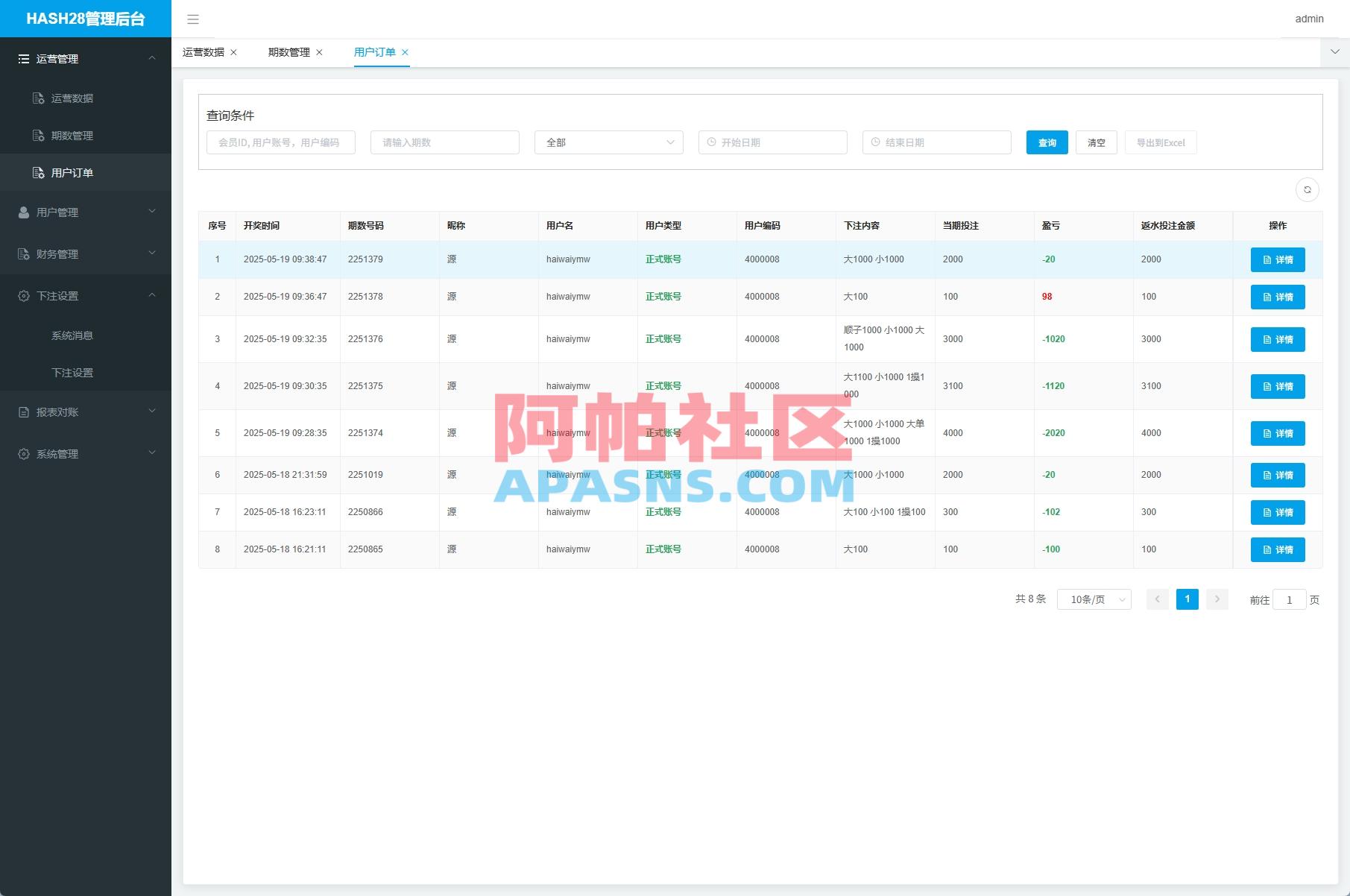Click the 报表对账 report icon
This screenshot has width=1350, height=896.
23,411
